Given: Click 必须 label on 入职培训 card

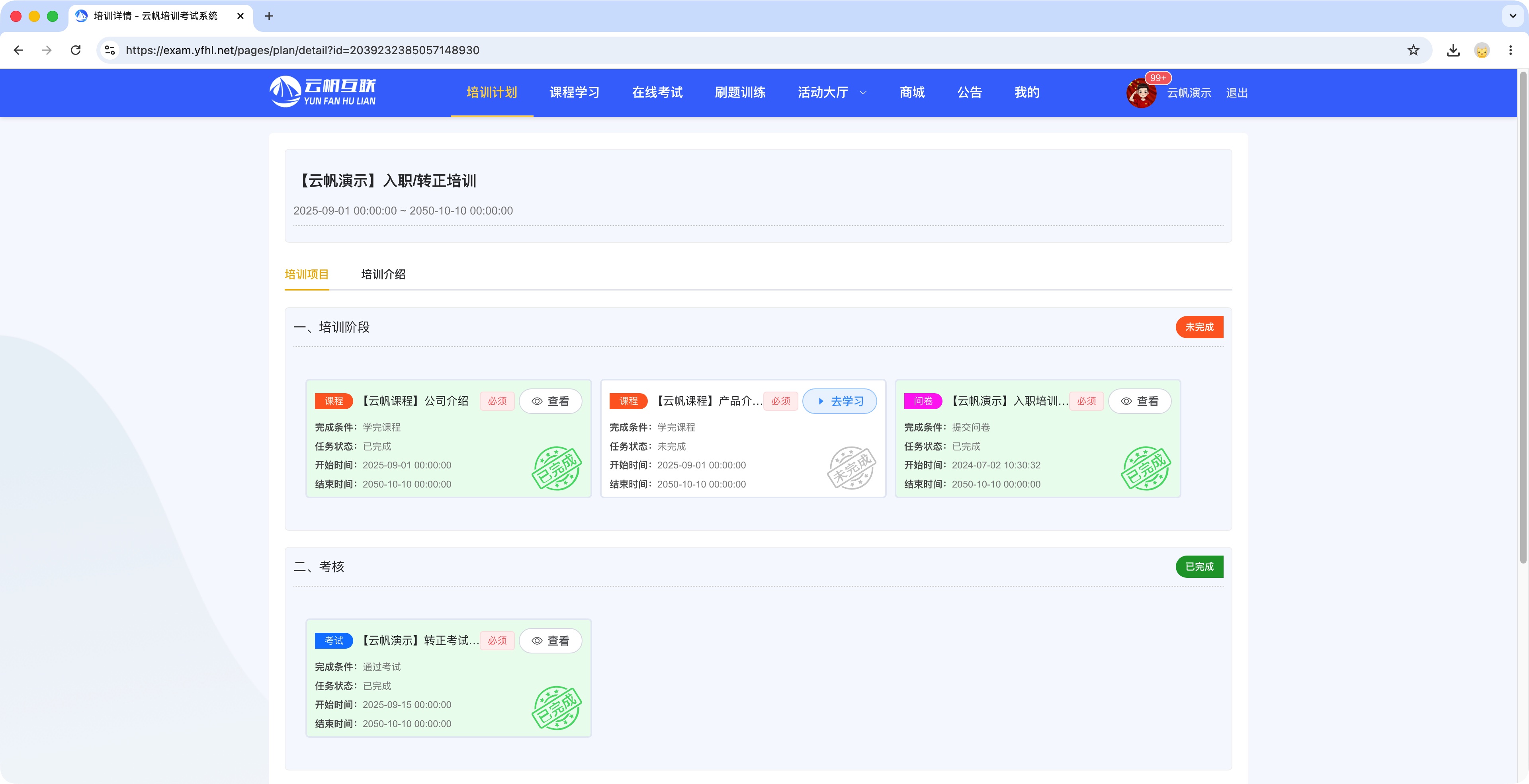Looking at the screenshot, I should coord(1087,402).
